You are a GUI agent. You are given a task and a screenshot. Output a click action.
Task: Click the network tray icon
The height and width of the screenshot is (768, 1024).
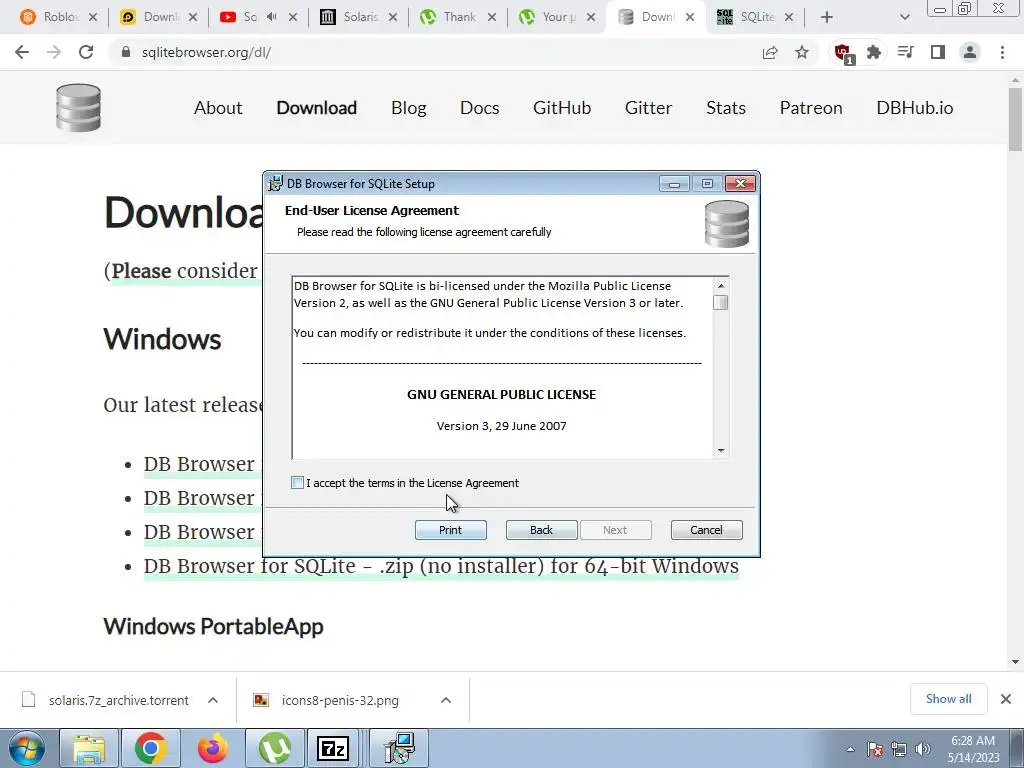[x=899, y=749]
